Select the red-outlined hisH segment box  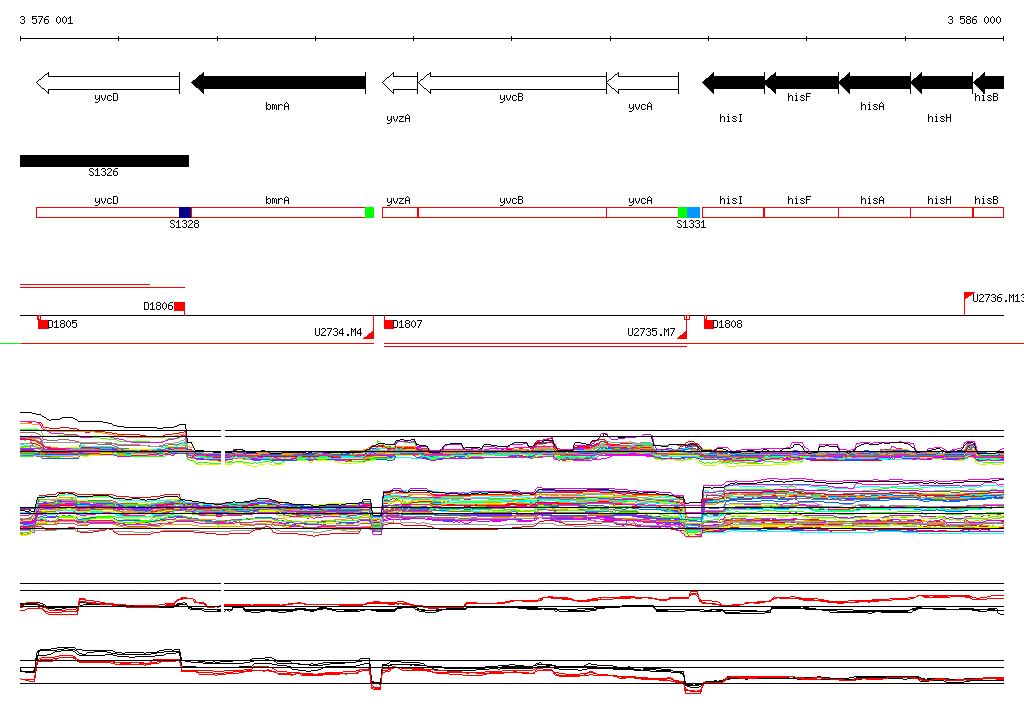[942, 212]
